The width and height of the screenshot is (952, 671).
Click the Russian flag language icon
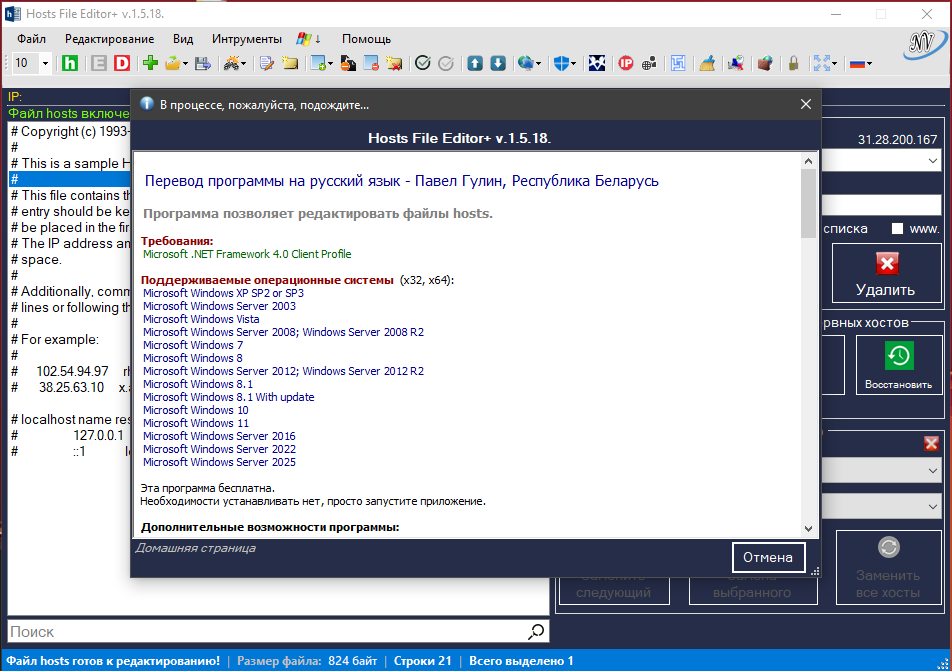[x=857, y=63]
